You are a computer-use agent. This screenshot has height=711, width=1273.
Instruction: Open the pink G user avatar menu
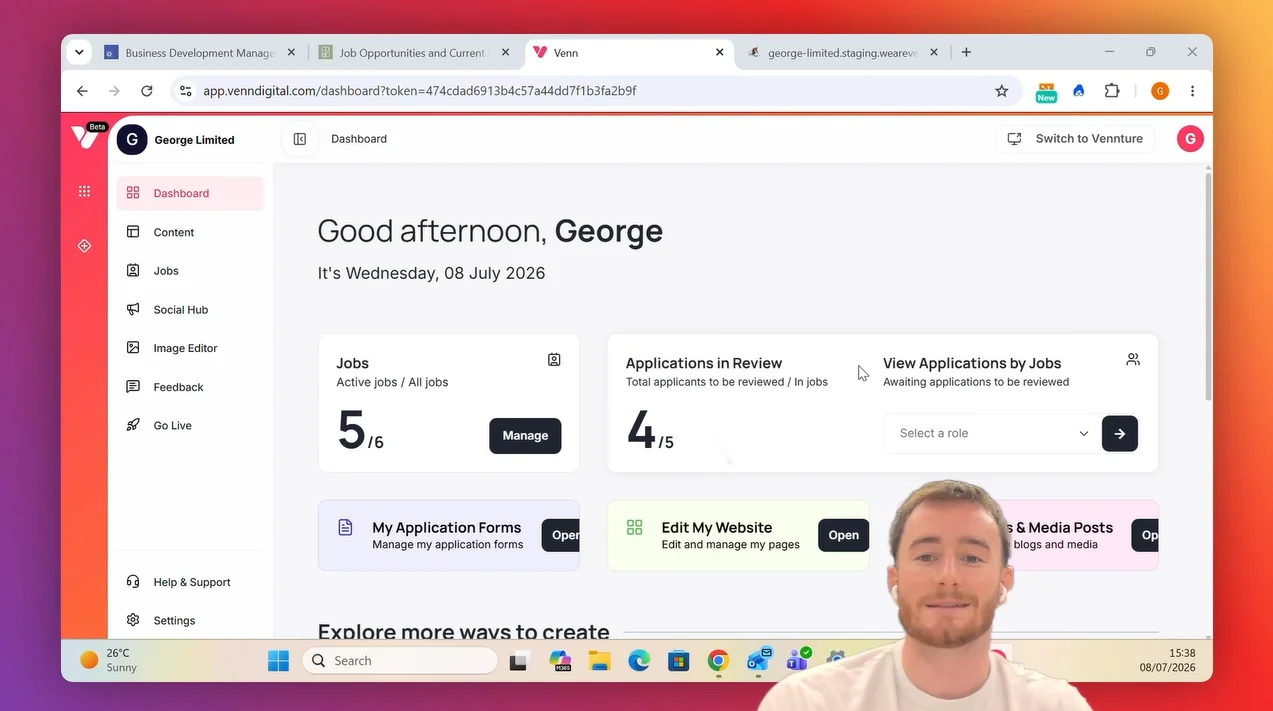coord(1190,139)
